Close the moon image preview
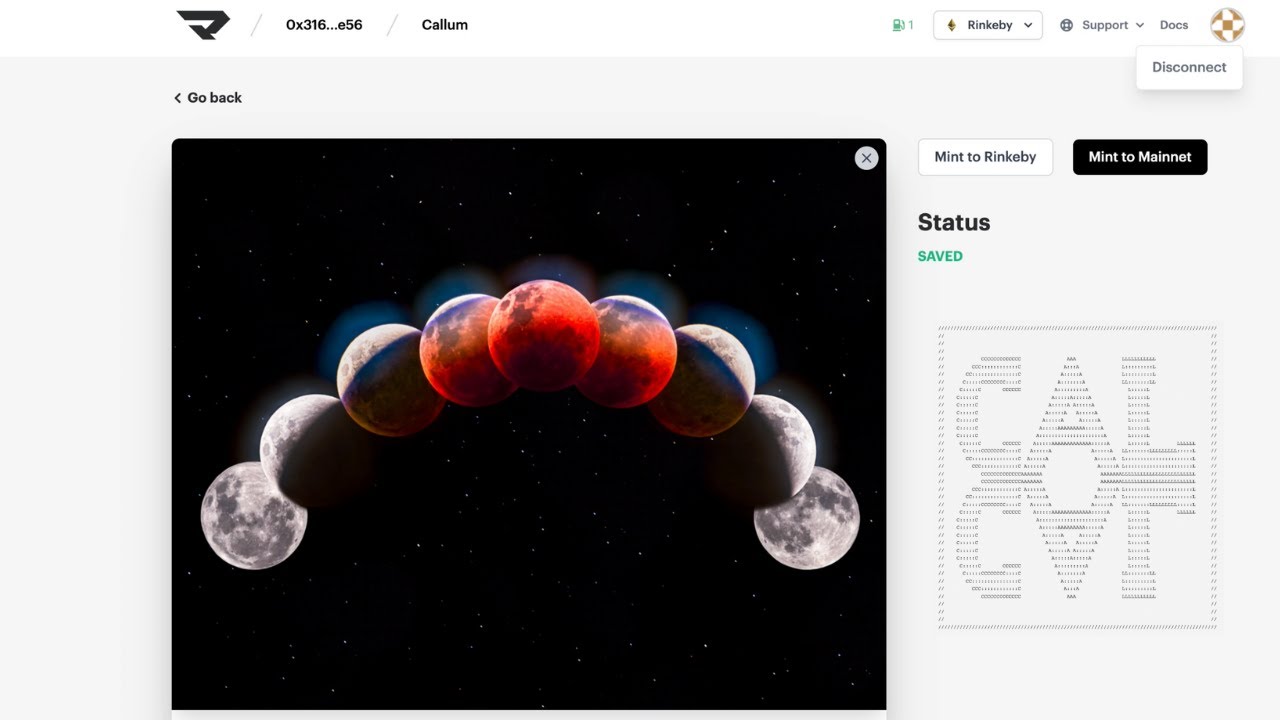Screen dimensions: 1280x720 click(x=866, y=158)
